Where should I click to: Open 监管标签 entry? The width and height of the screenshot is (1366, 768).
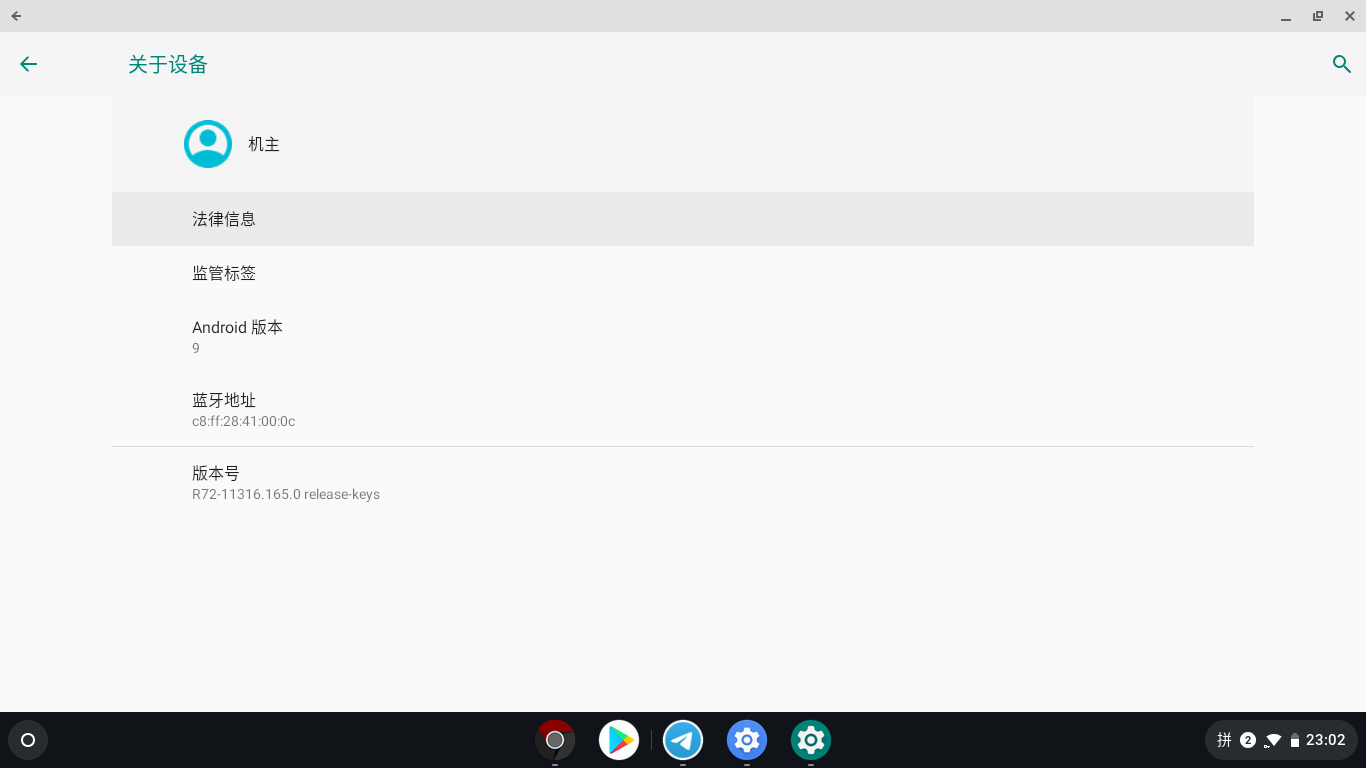point(683,273)
